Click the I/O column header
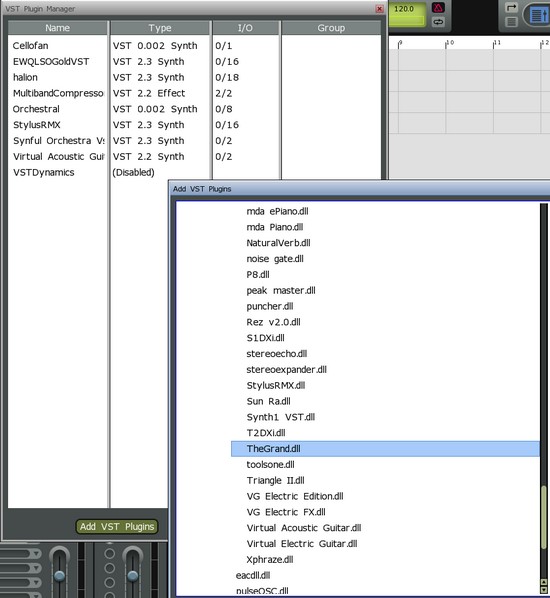Viewport: 550px width, 598px height. tap(245, 28)
